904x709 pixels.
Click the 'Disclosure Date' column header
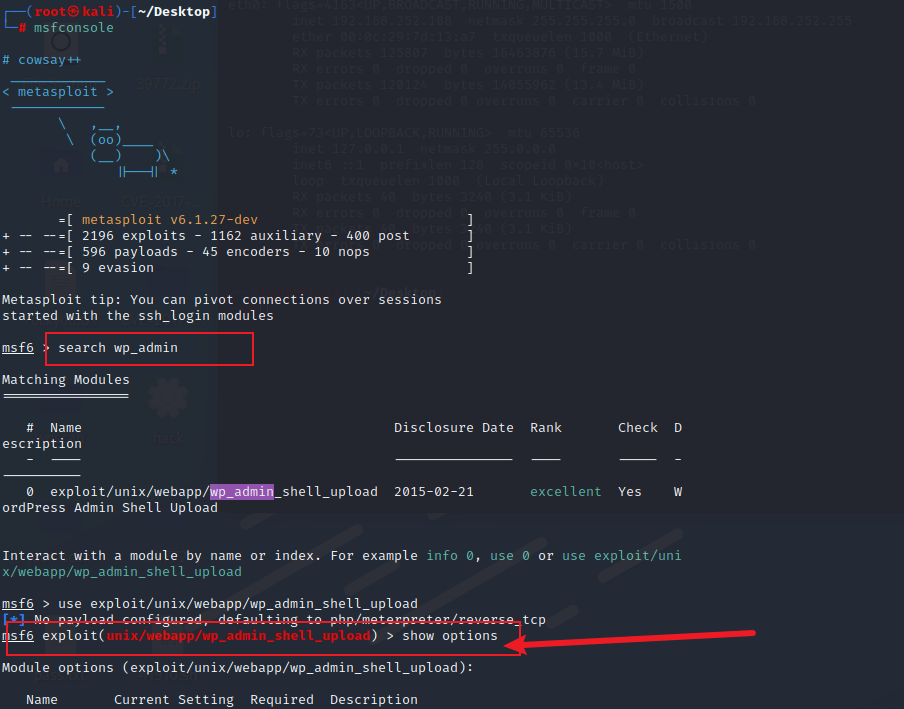coord(454,428)
